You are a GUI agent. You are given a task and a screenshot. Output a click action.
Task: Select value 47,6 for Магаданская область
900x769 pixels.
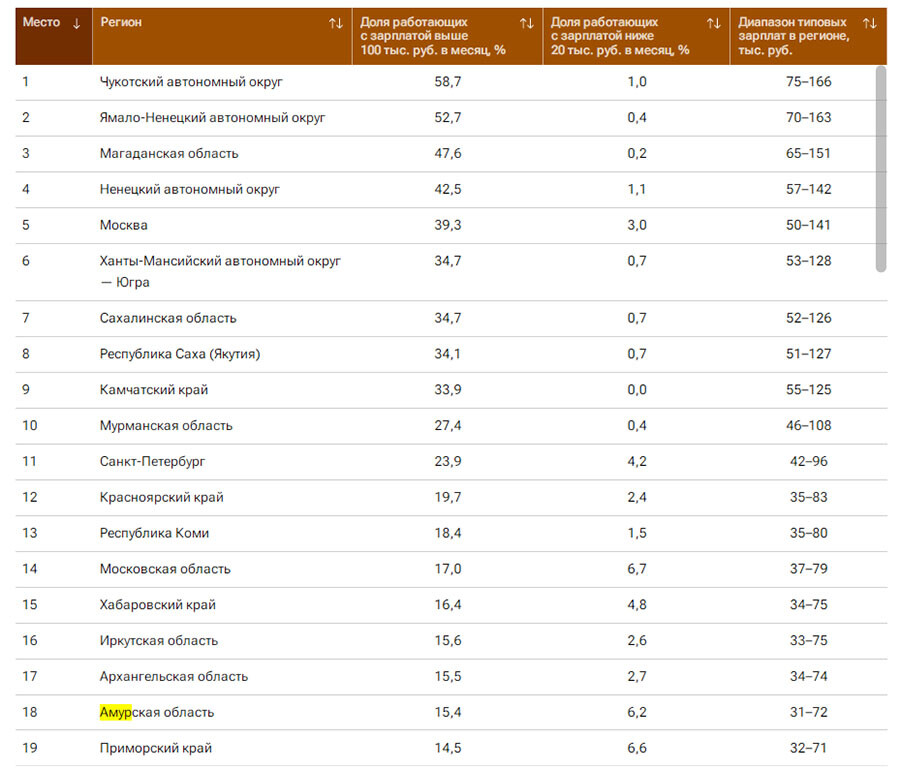[448, 153]
